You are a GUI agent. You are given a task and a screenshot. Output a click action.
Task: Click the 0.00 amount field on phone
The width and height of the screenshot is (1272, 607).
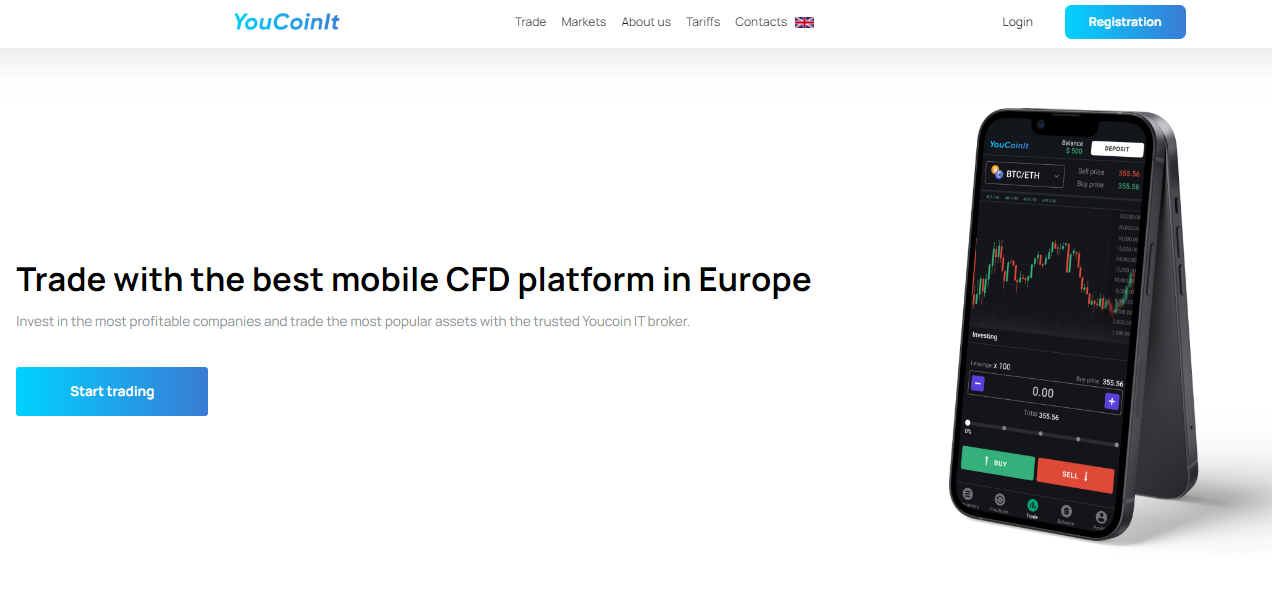click(x=1043, y=392)
